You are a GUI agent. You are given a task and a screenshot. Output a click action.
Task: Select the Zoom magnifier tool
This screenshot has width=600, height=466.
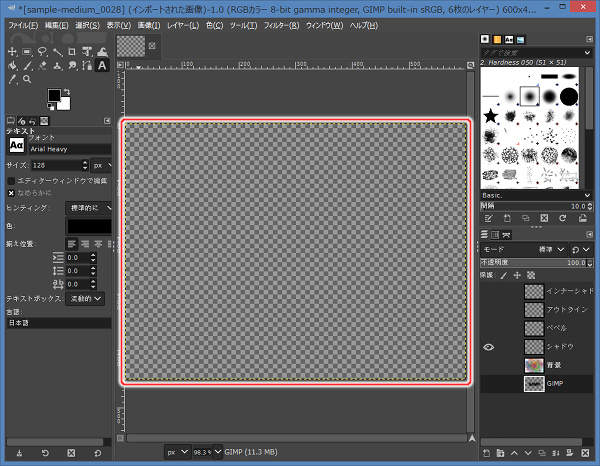(27, 80)
